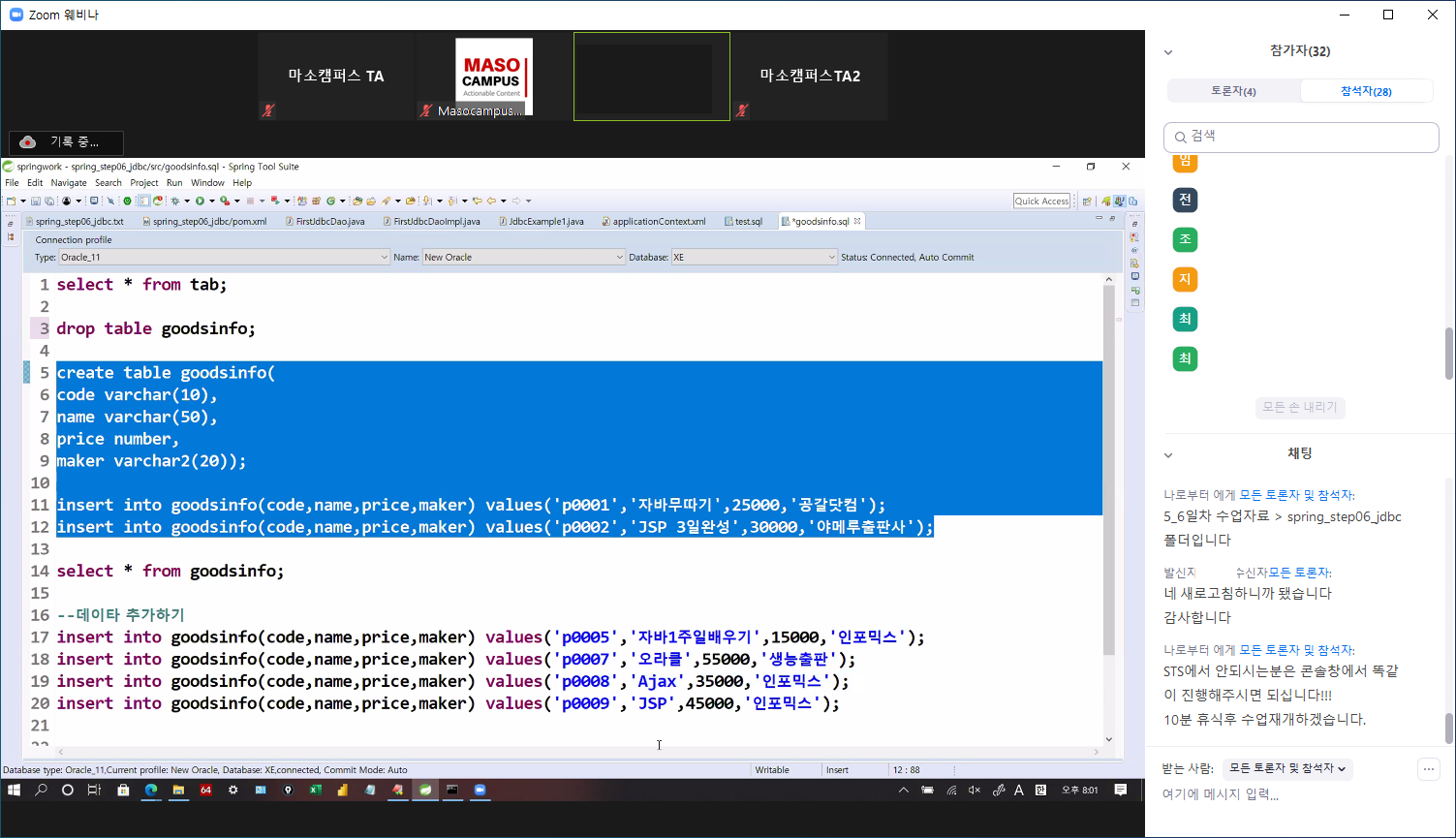
Task: Collapse the 참가자 participants panel
Action: pos(1168,52)
